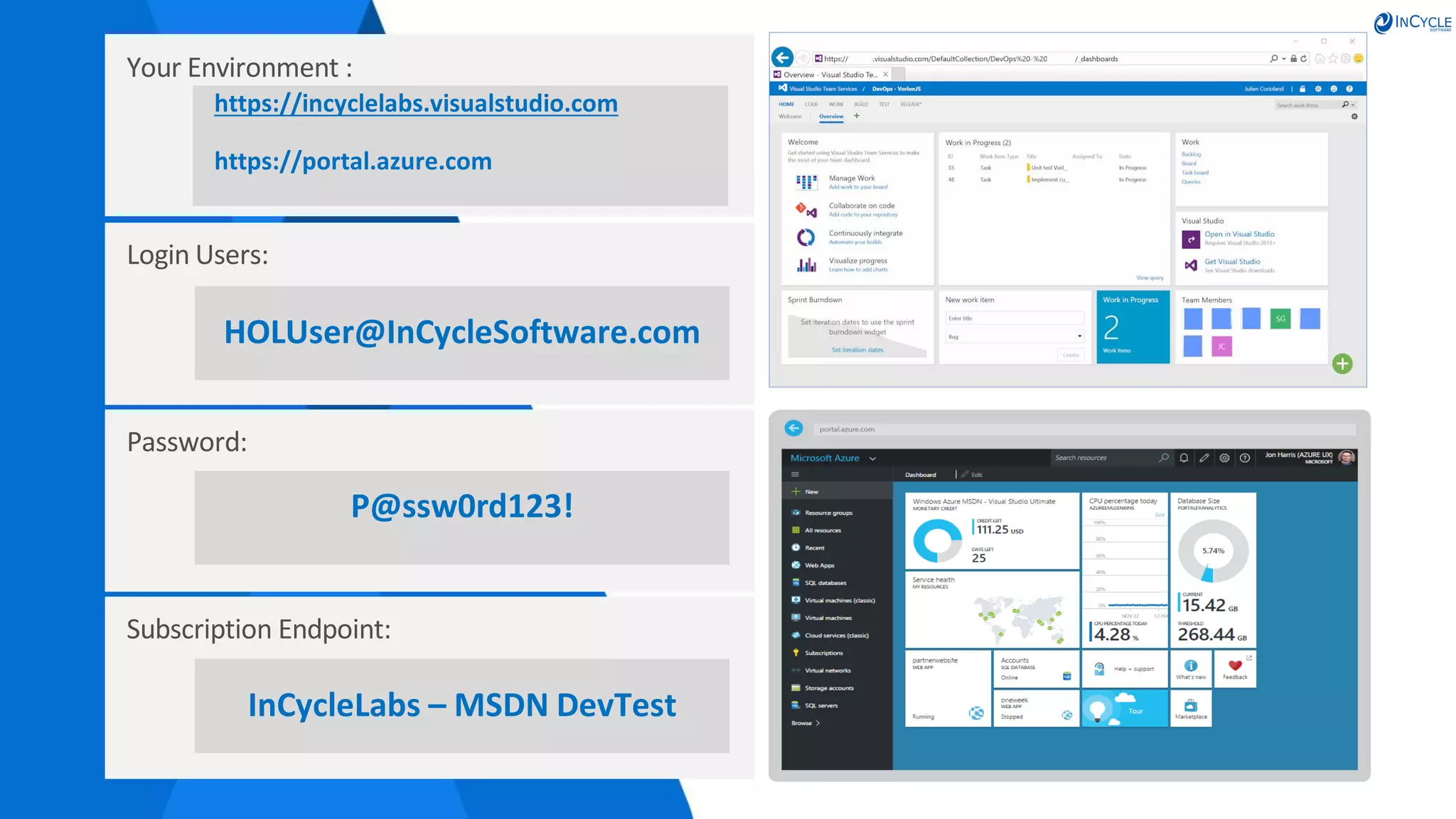The image size is (1456, 819).
Task: Open the WORK hub menu item
Action: tap(836, 105)
